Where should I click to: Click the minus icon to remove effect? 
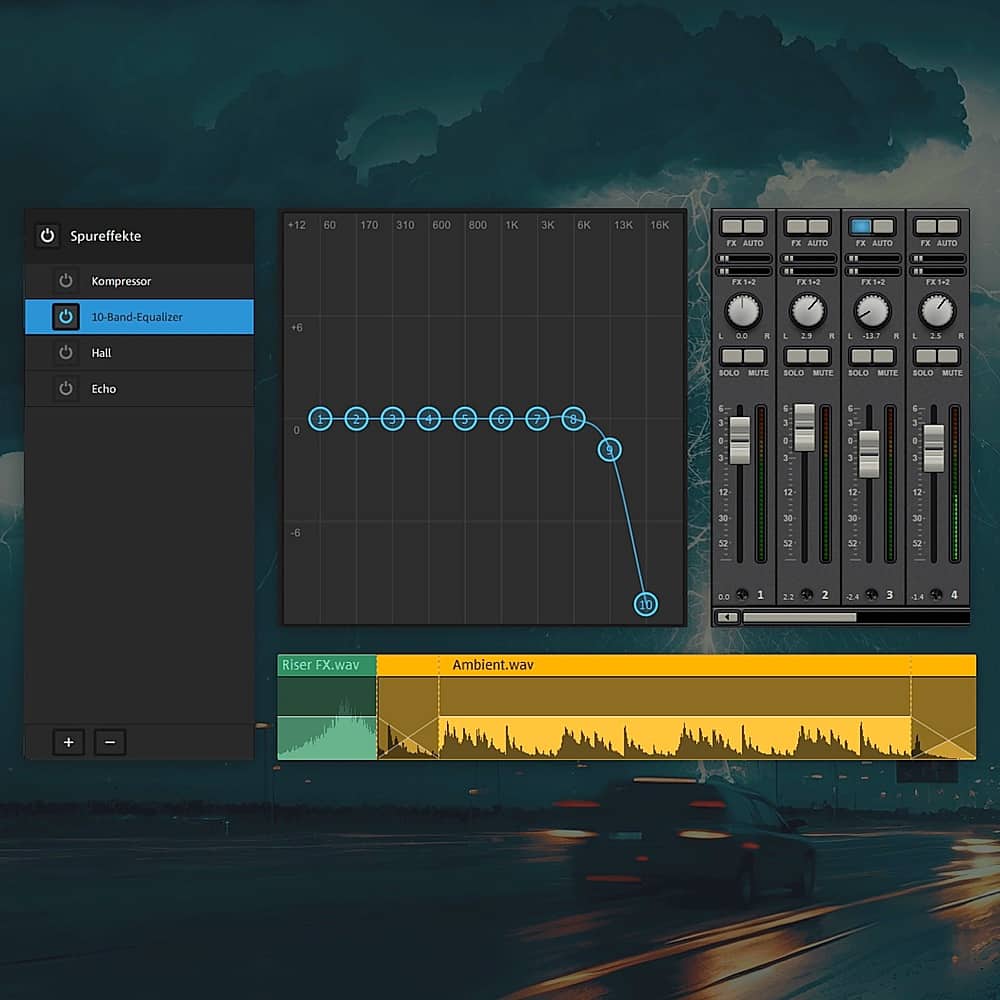tap(110, 742)
